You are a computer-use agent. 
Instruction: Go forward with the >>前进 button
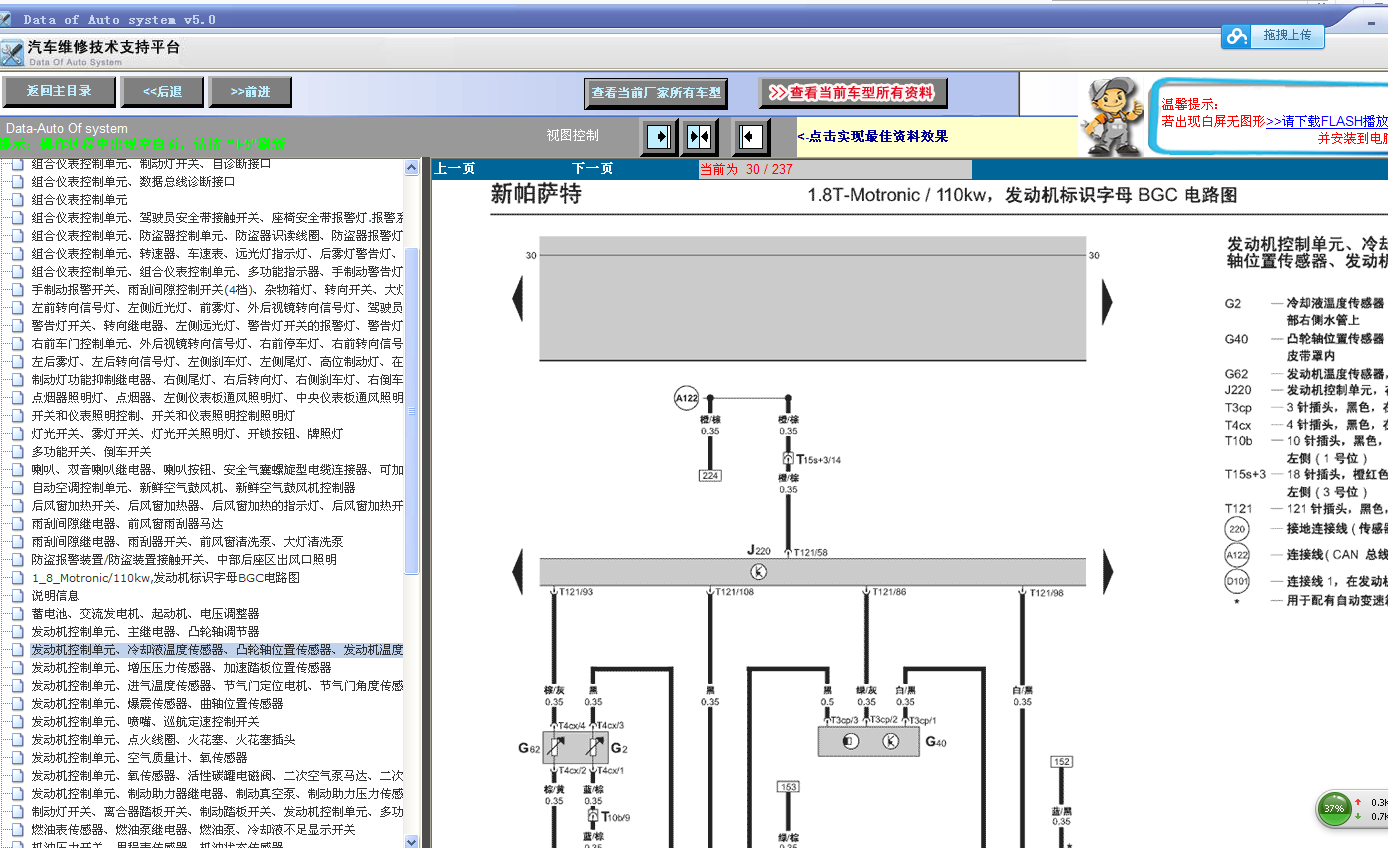click(250, 92)
